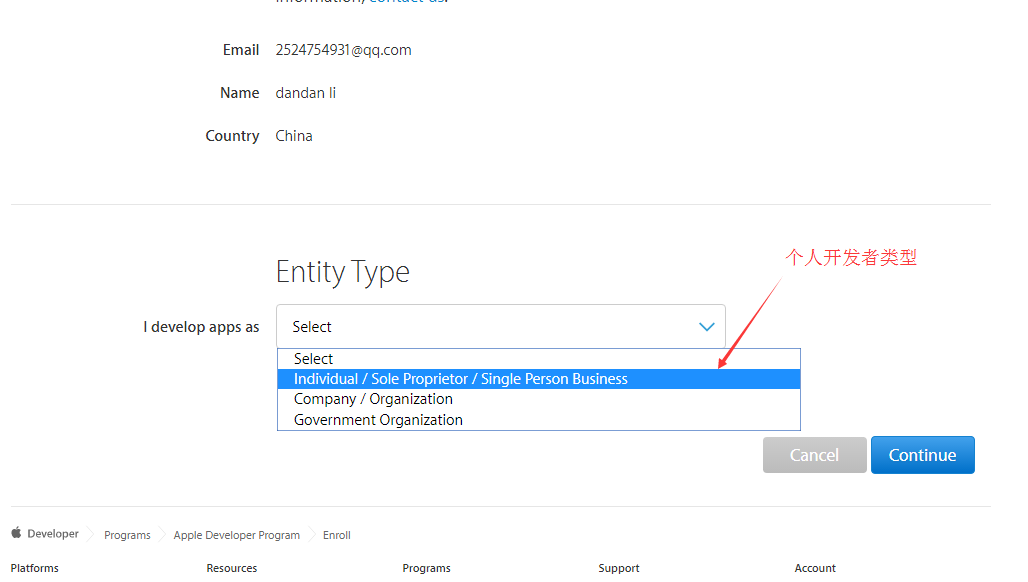Screen dimensions: 1028x582
Task: Choose the blank 'Select' list option
Action: click(x=313, y=359)
